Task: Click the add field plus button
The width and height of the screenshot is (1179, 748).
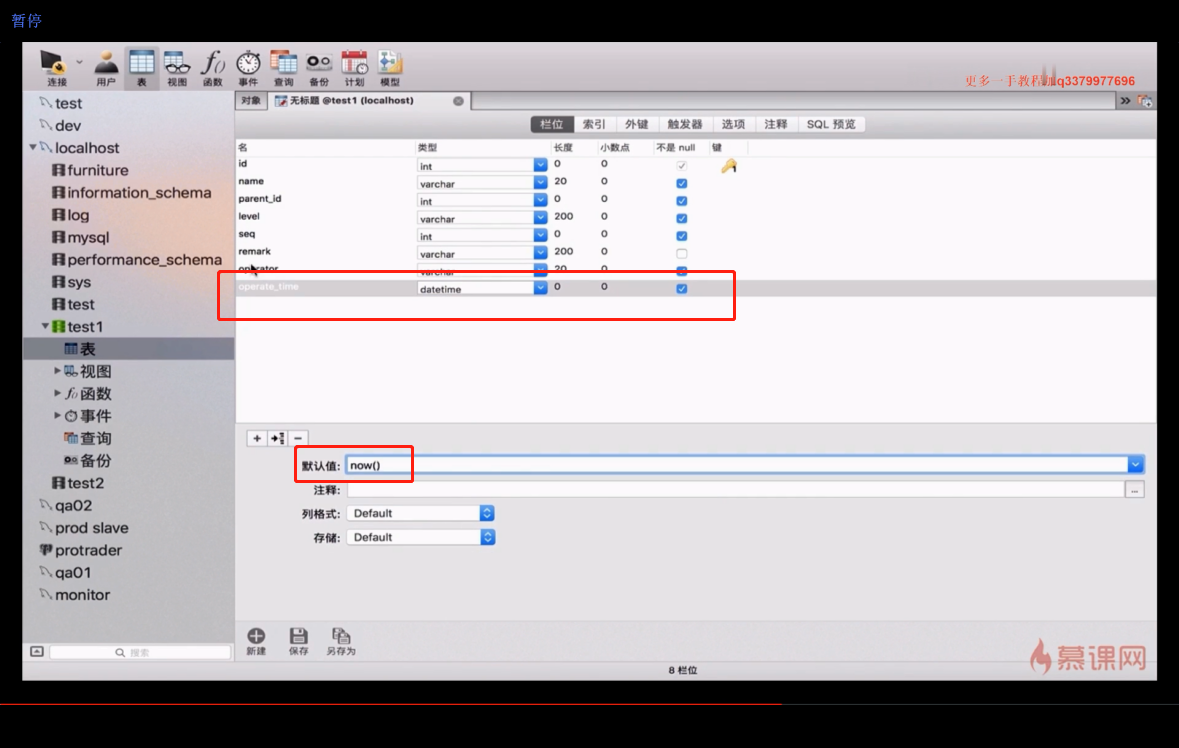Action: (257, 438)
